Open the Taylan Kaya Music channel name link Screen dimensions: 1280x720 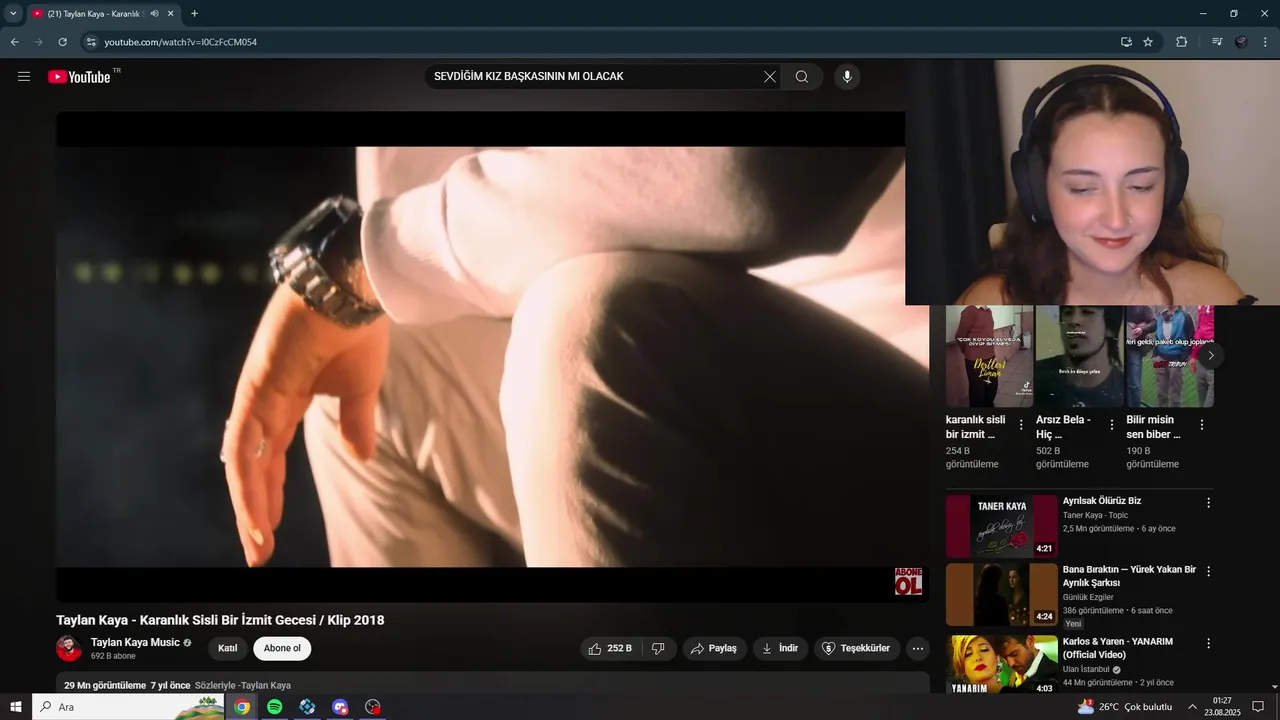click(x=135, y=642)
